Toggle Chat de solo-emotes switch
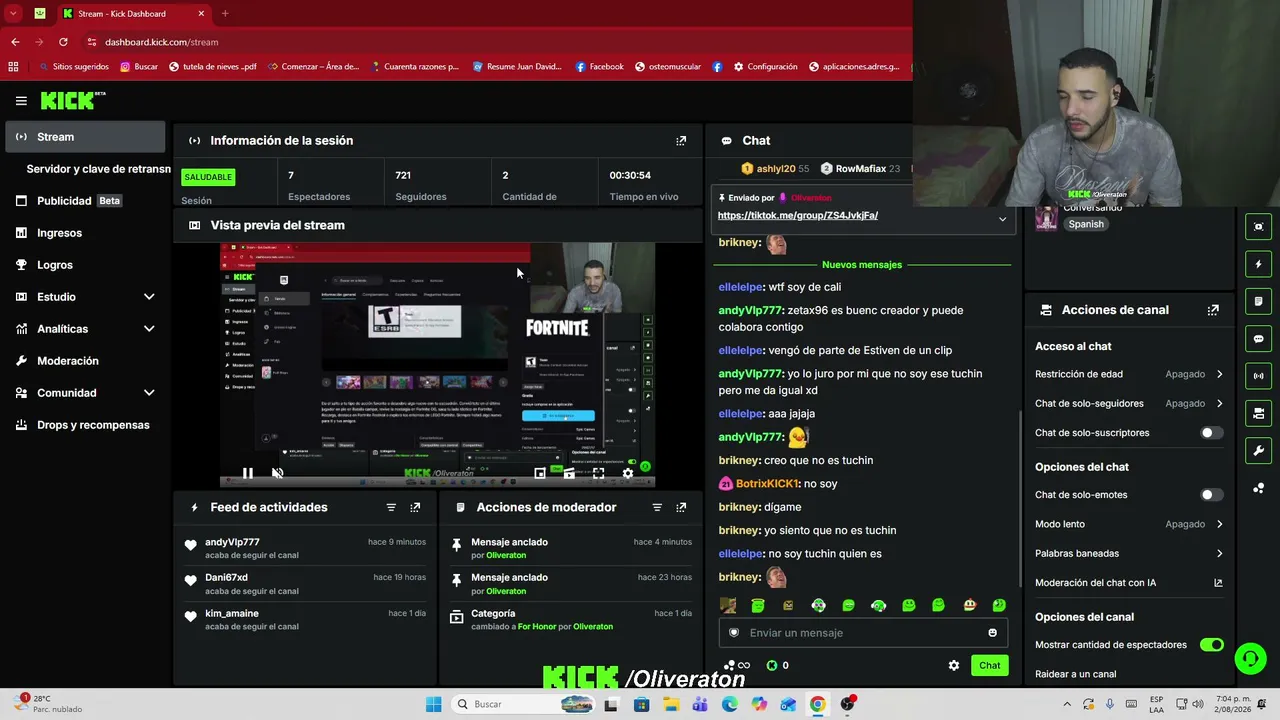This screenshot has height=720, width=1280. coord(1211,495)
